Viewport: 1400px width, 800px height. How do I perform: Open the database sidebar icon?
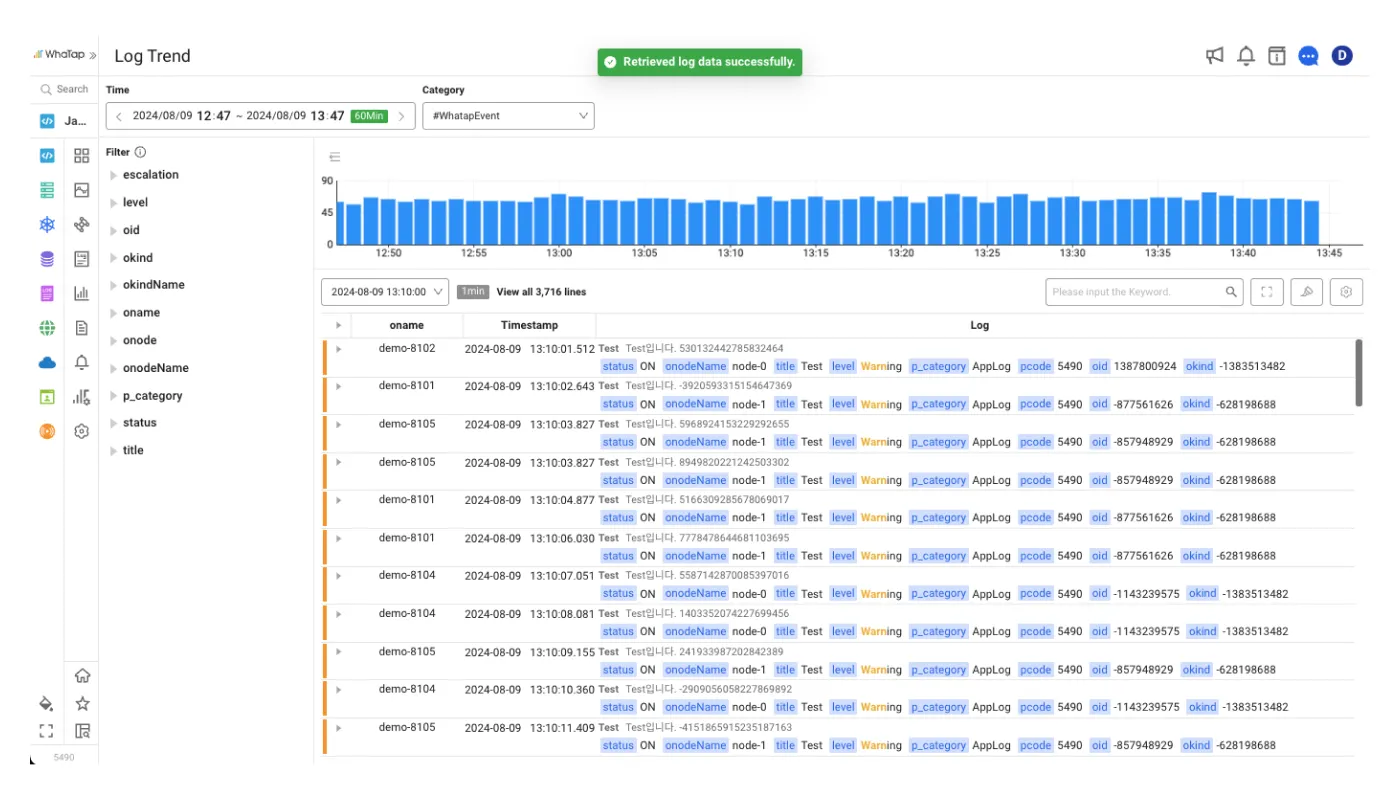(x=47, y=259)
